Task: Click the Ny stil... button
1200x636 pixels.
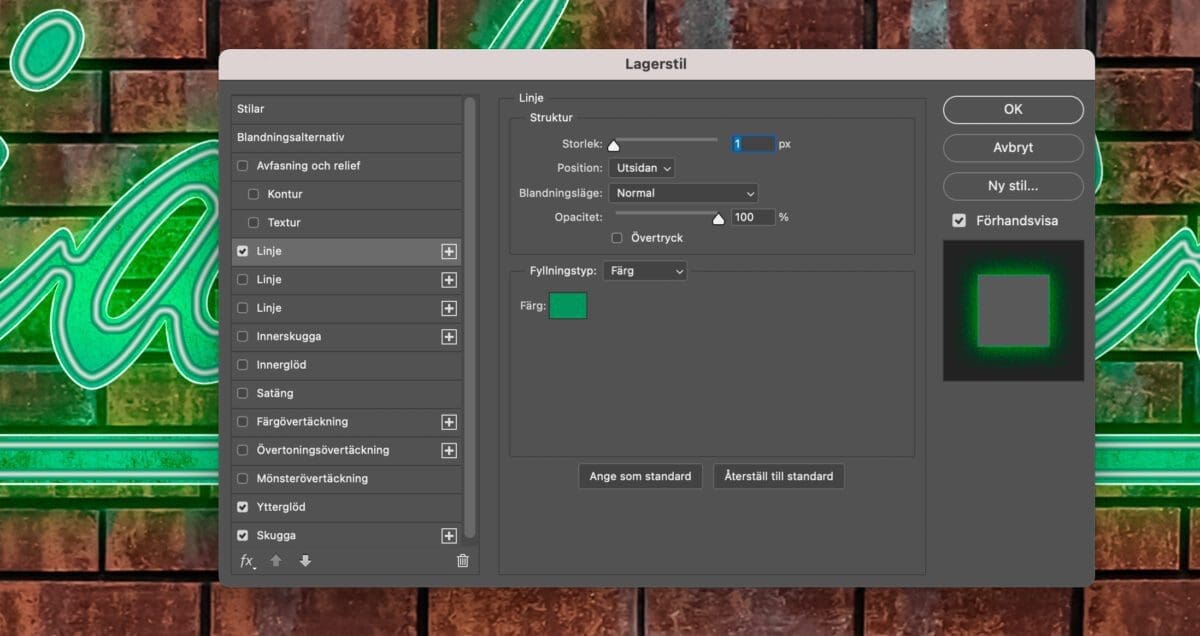Action: point(1013,186)
